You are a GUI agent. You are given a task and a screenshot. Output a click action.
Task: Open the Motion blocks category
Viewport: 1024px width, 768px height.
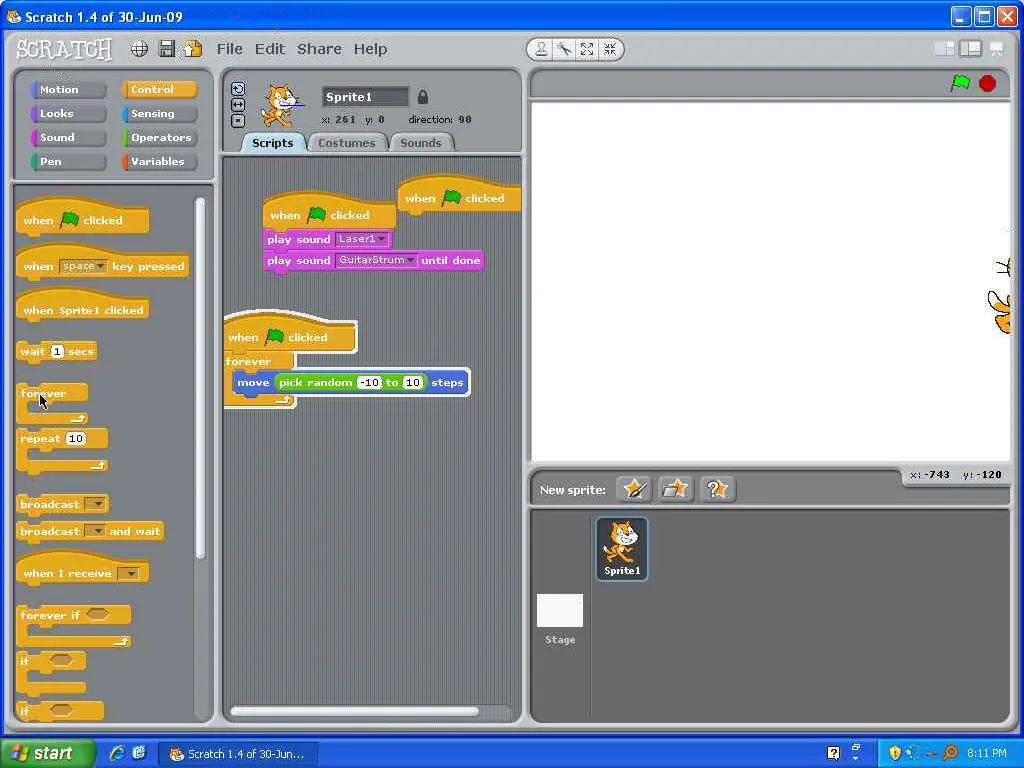[x=68, y=89]
